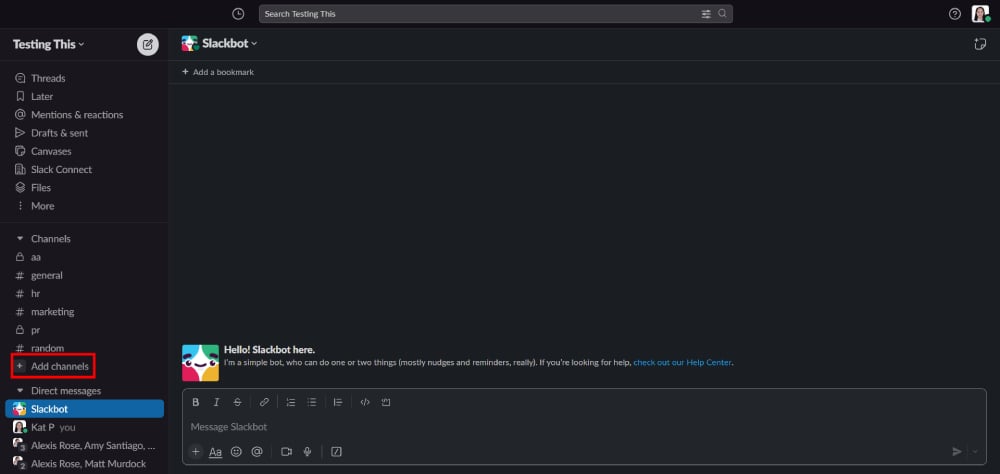Image resolution: width=1000 pixels, height=474 pixels.
Task: Apply blockquote formatting
Action: coord(338,402)
